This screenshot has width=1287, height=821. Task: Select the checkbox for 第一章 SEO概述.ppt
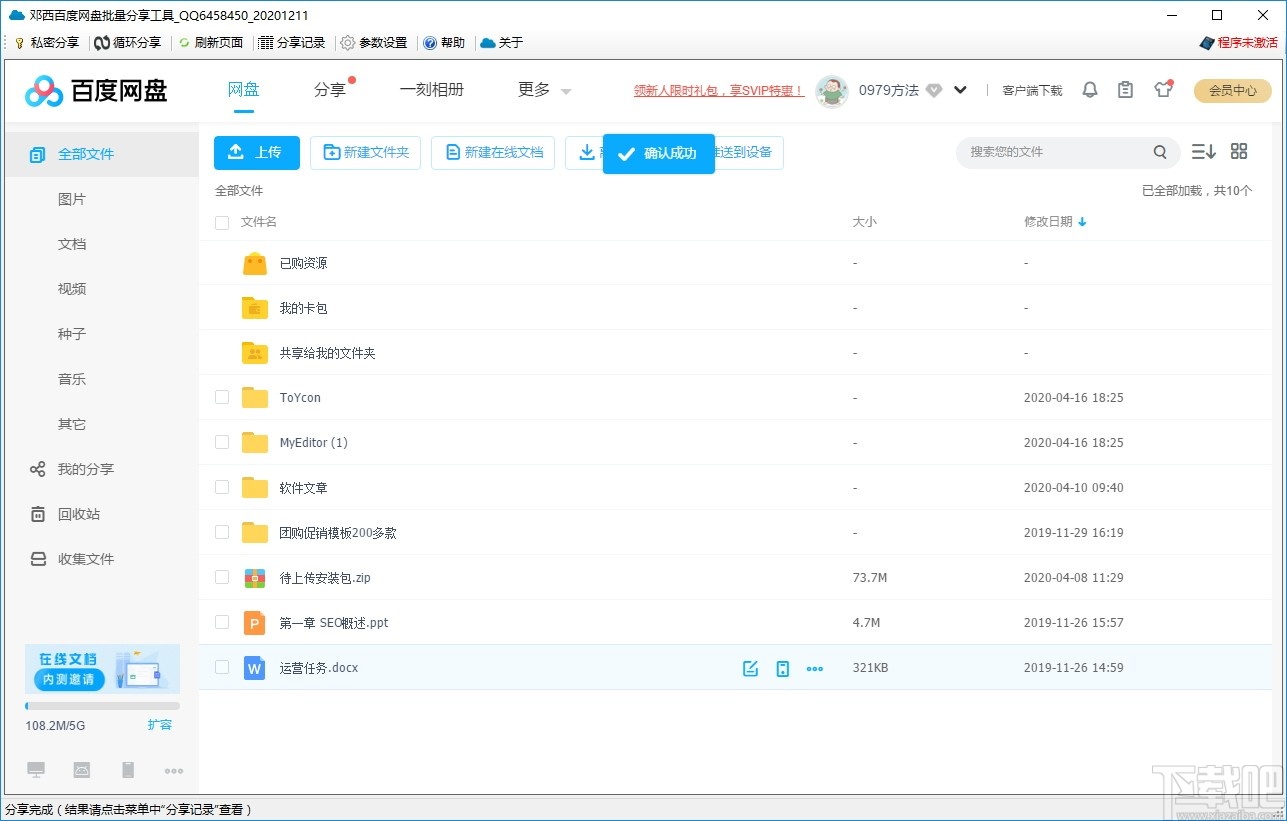click(x=222, y=622)
